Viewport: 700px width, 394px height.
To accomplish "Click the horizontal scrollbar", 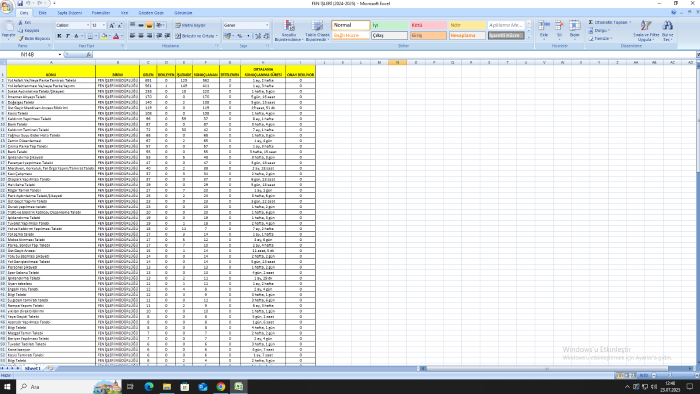I will [x=547, y=369].
